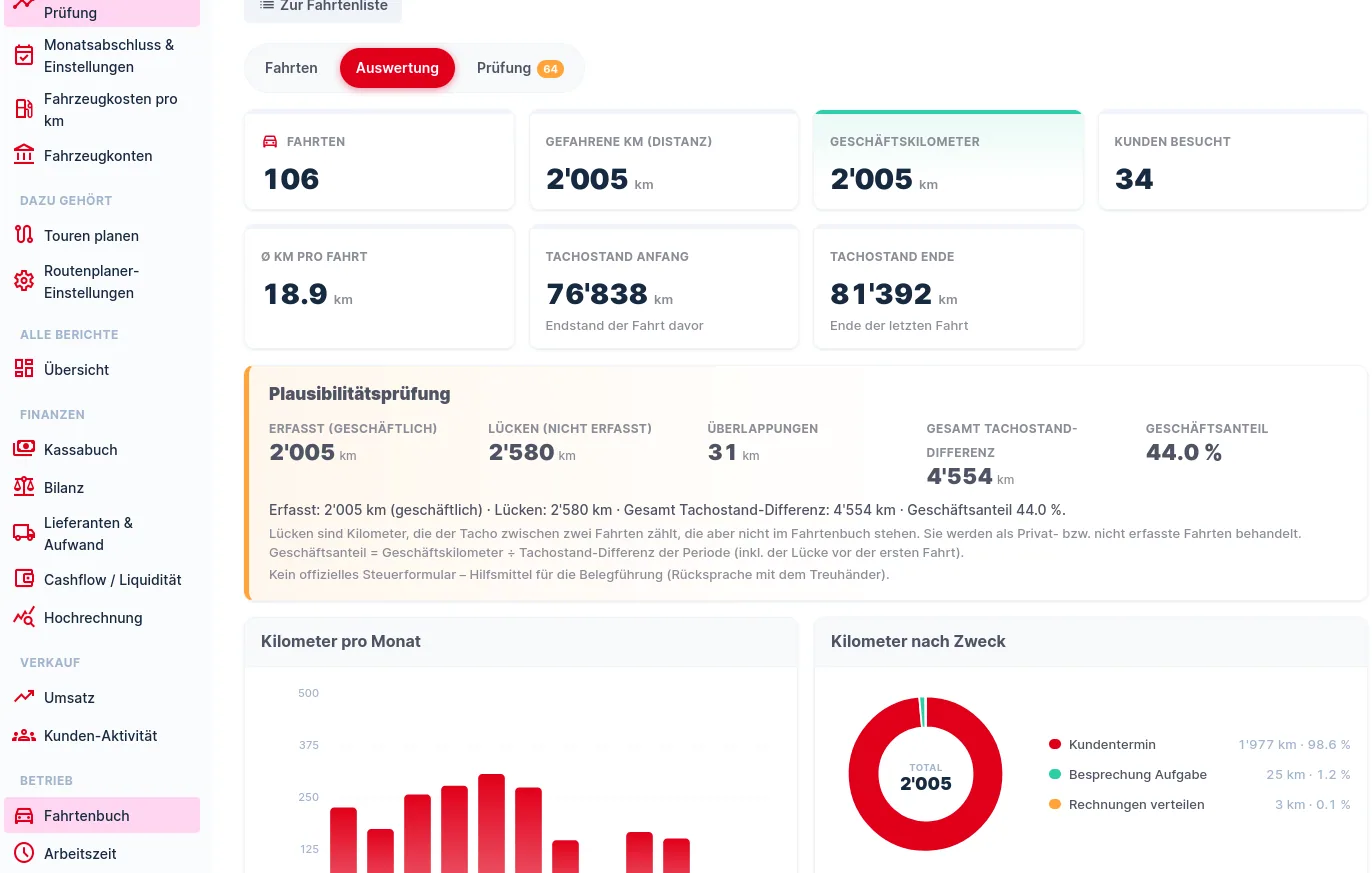Click the people icon beside Kunden-Aktivität
Viewport: 1372px width, 873px height.
pyautogui.click(x=24, y=735)
